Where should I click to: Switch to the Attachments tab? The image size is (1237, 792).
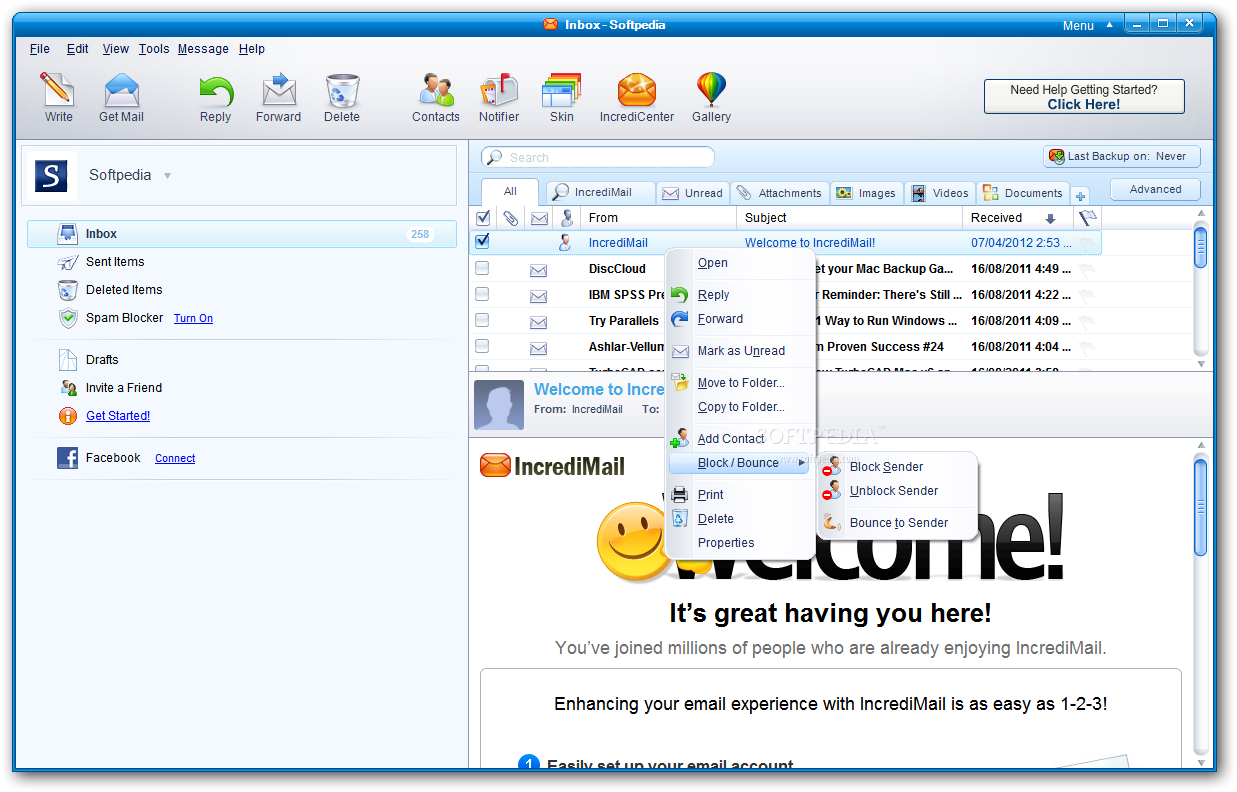pos(779,193)
